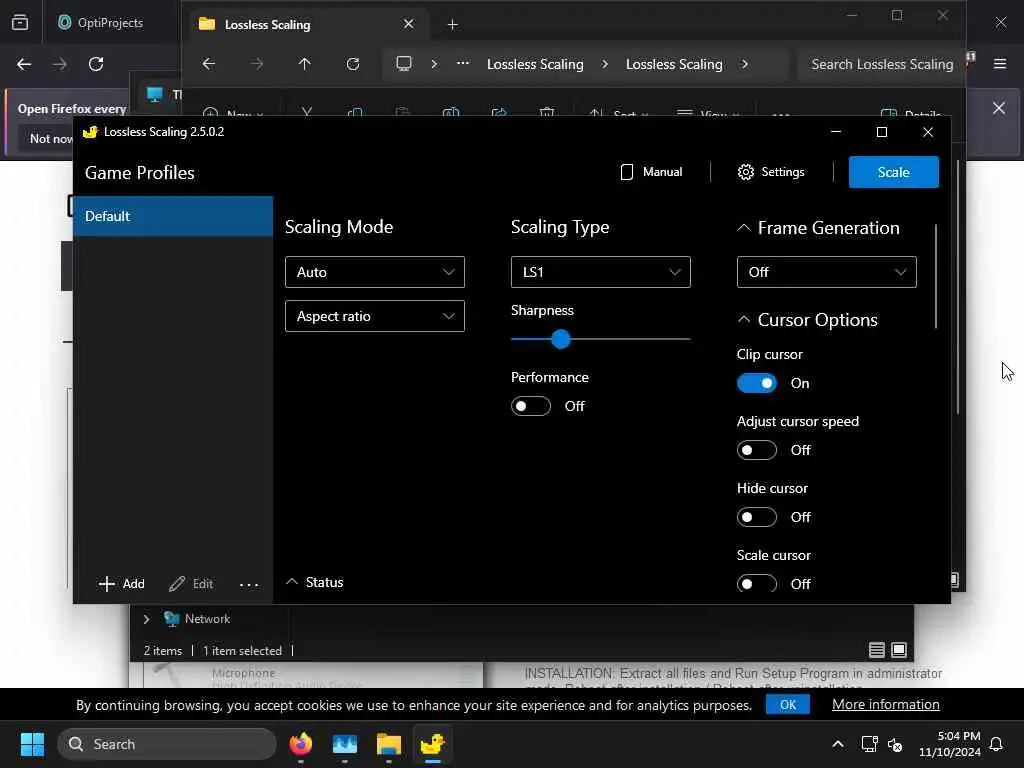
Task: Open profile more options ellipsis
Action: [249, 584]
